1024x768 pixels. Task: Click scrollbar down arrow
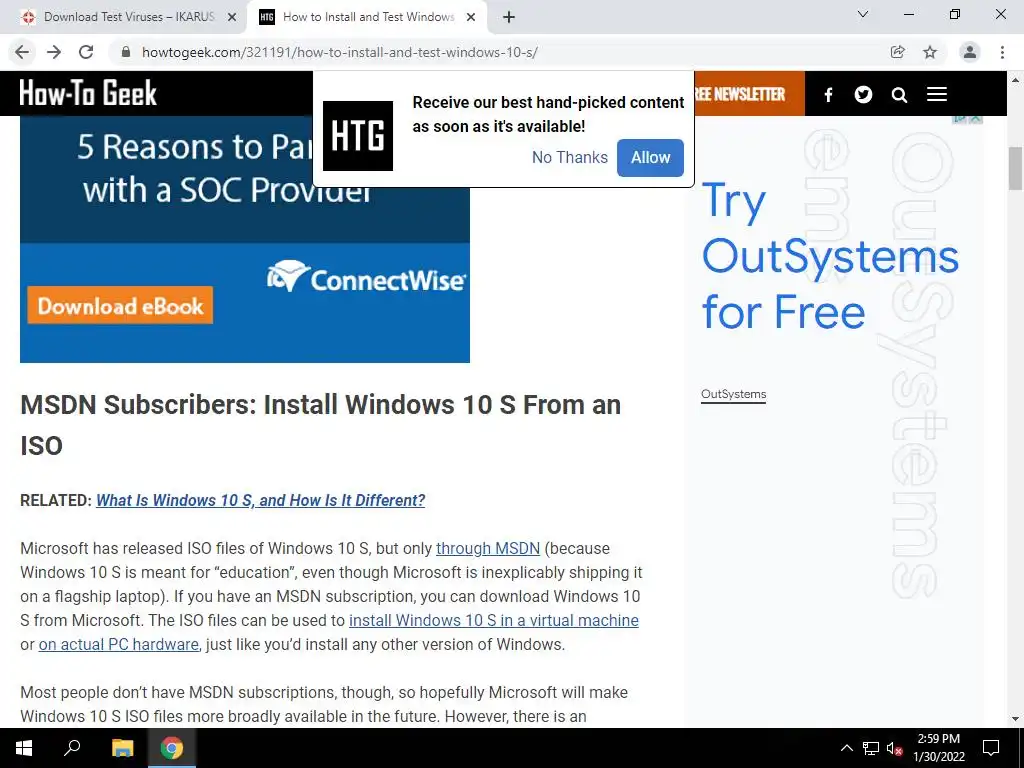[1015, 719]
